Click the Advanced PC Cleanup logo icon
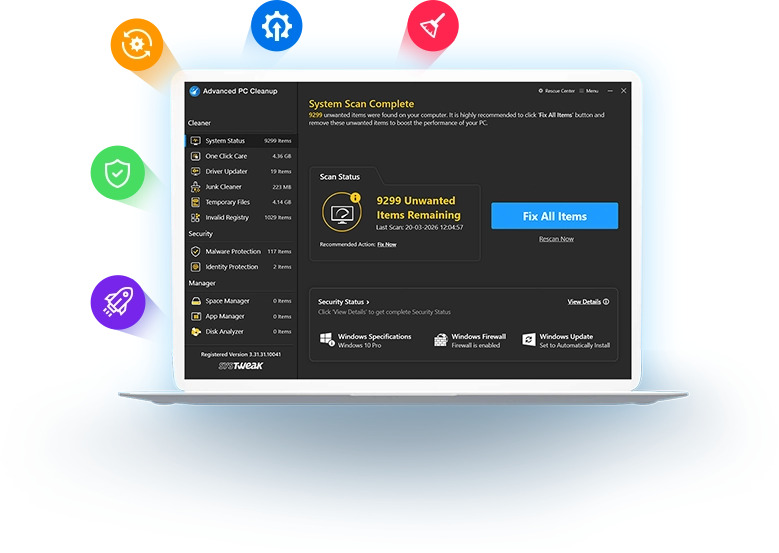This screenshot has height=553, width=779. click(x=194, y=91)
